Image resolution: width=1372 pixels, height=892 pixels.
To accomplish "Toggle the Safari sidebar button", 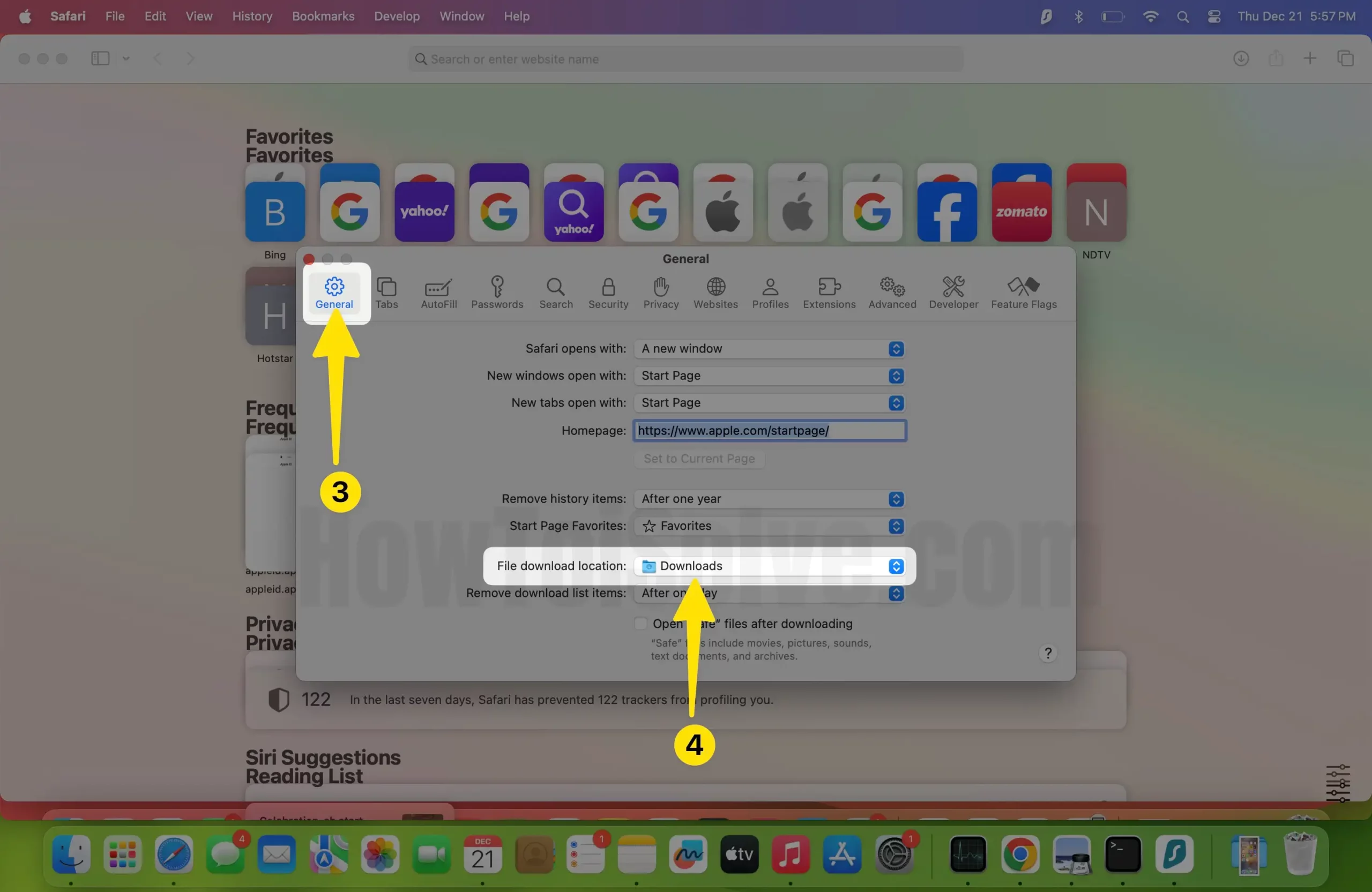I will pyautogui.click(x=100, y=58).
